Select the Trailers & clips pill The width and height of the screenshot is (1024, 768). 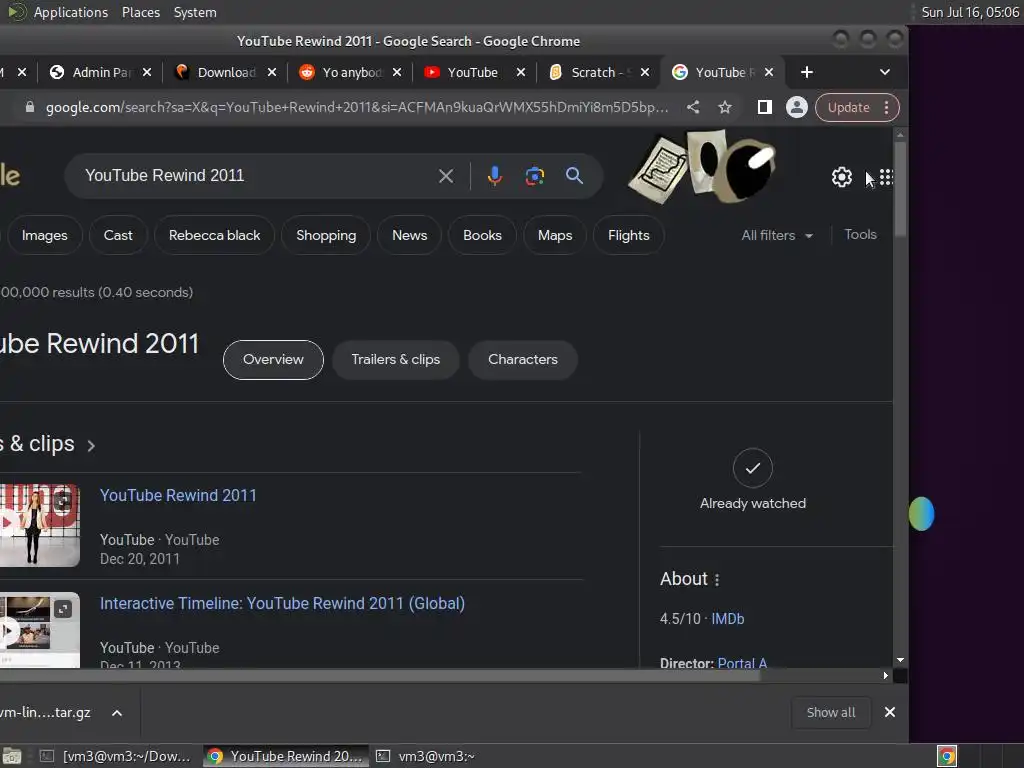click(396, 360)
